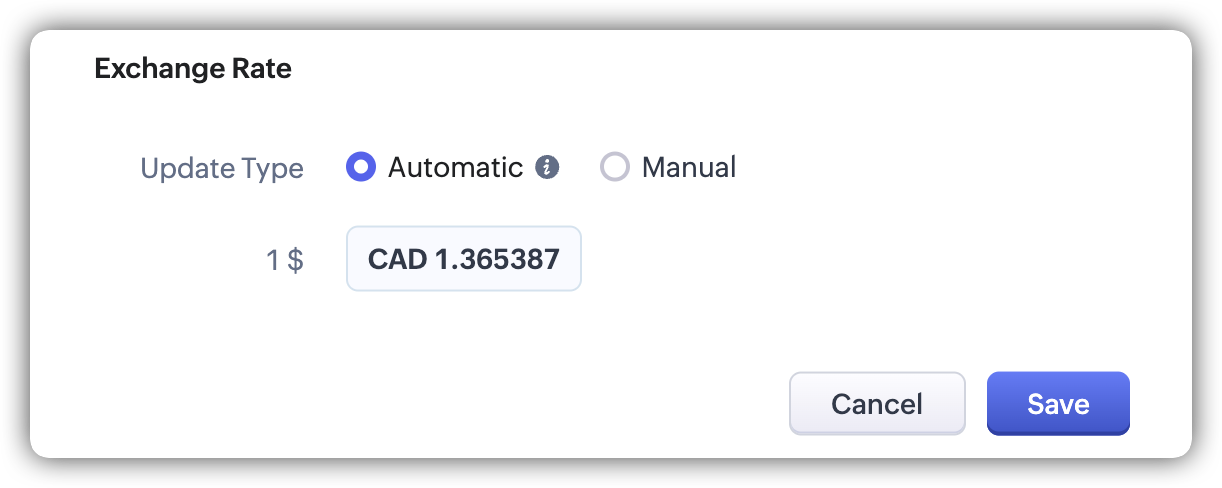
Task: Click the "Exchange Rate" dialog heading
Action: click(193, 69)
